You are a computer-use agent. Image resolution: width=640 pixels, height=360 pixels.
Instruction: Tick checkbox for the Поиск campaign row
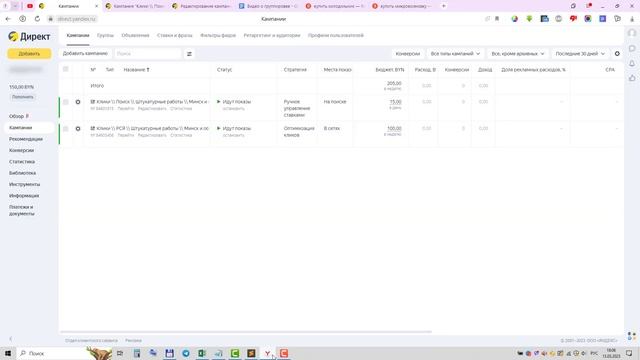66,102
